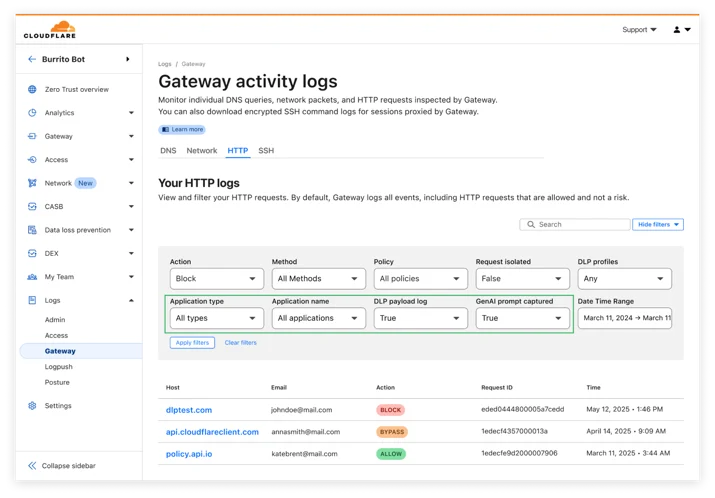Click the search magnifier icon
Screen dimensions: 715x498
(x=531, y=224)
